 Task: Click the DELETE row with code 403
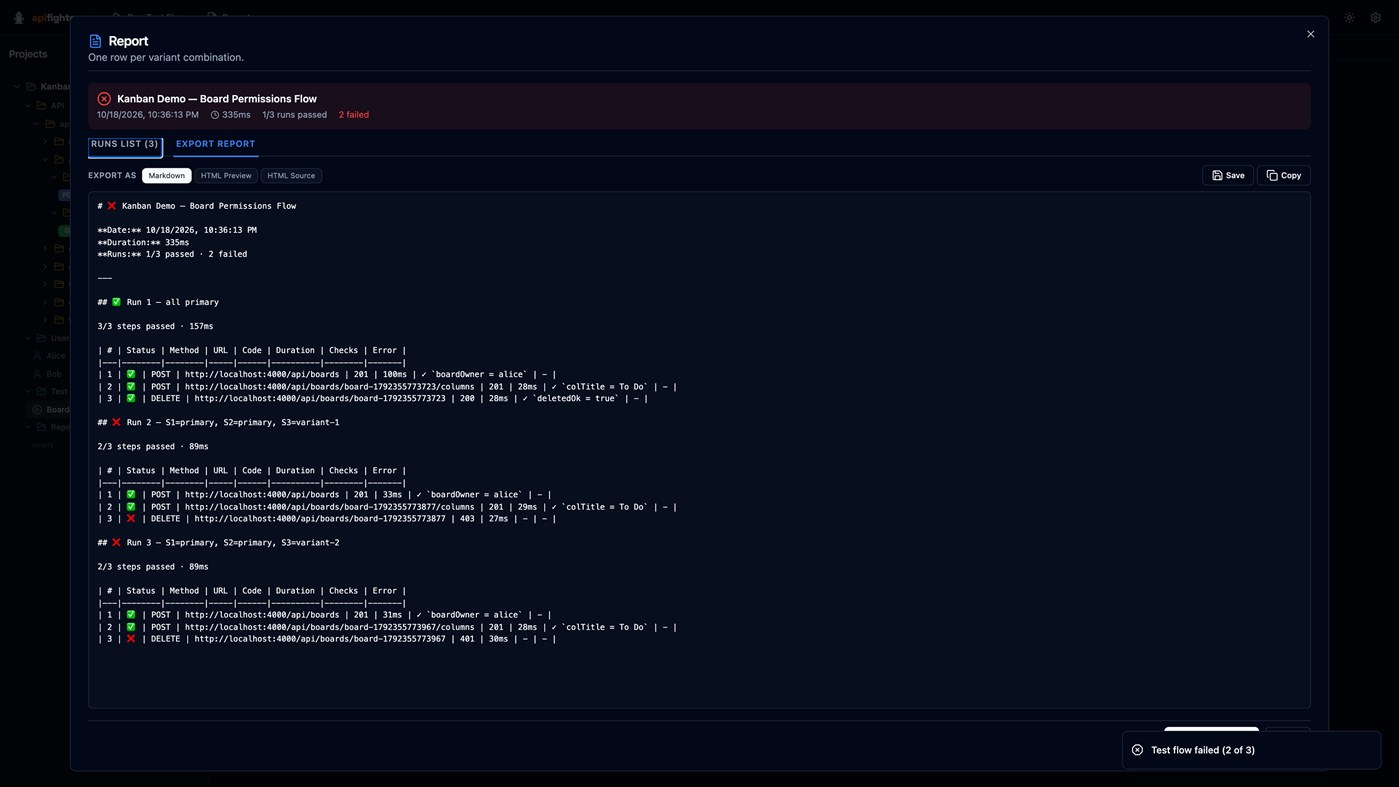pos(327,519)
